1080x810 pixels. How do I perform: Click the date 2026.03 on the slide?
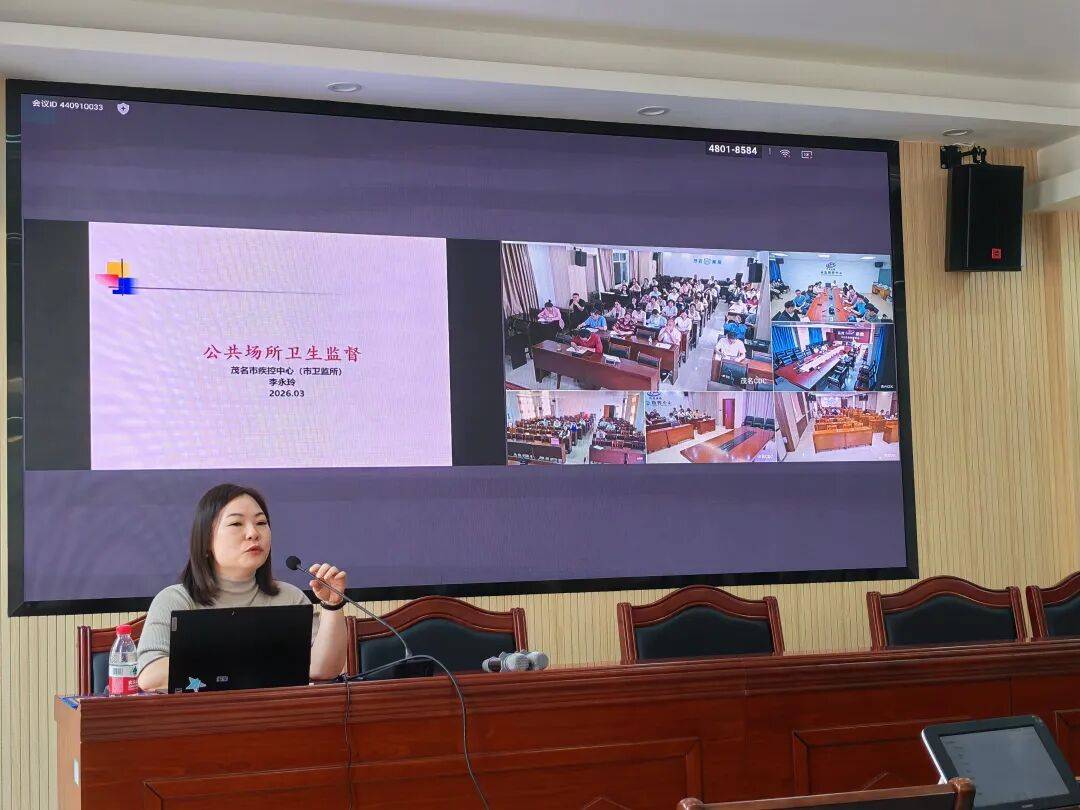pos(285,393)
